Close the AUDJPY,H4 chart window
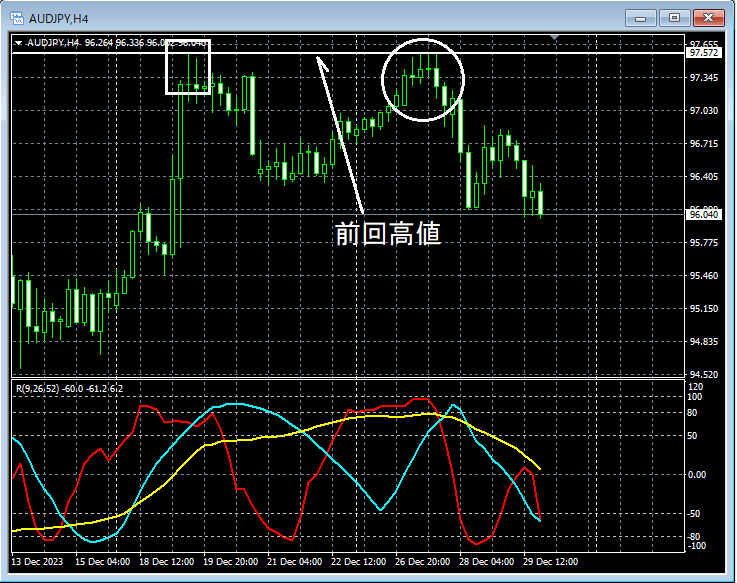 click(709, 18)
